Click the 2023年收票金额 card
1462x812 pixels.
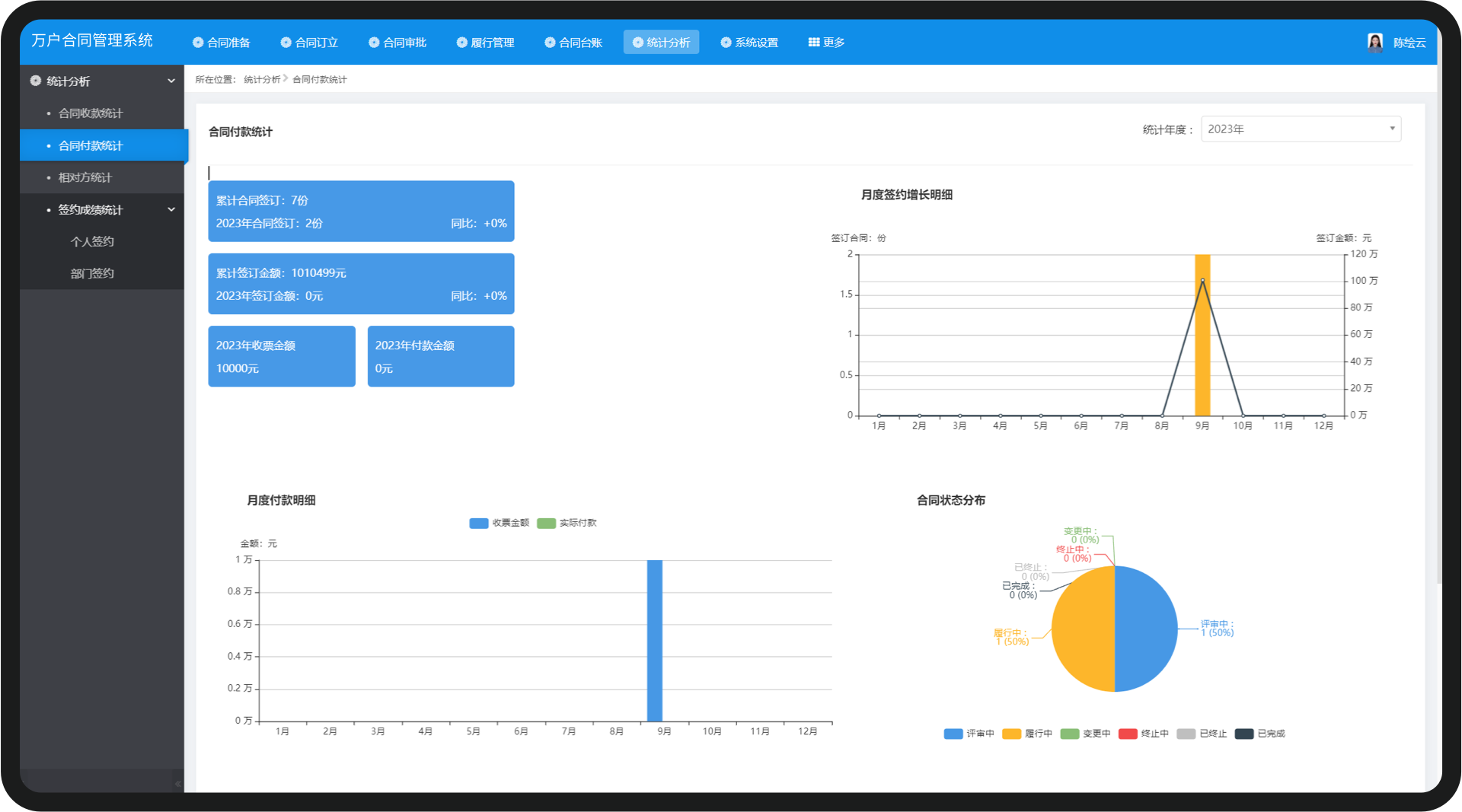(282, 356)
